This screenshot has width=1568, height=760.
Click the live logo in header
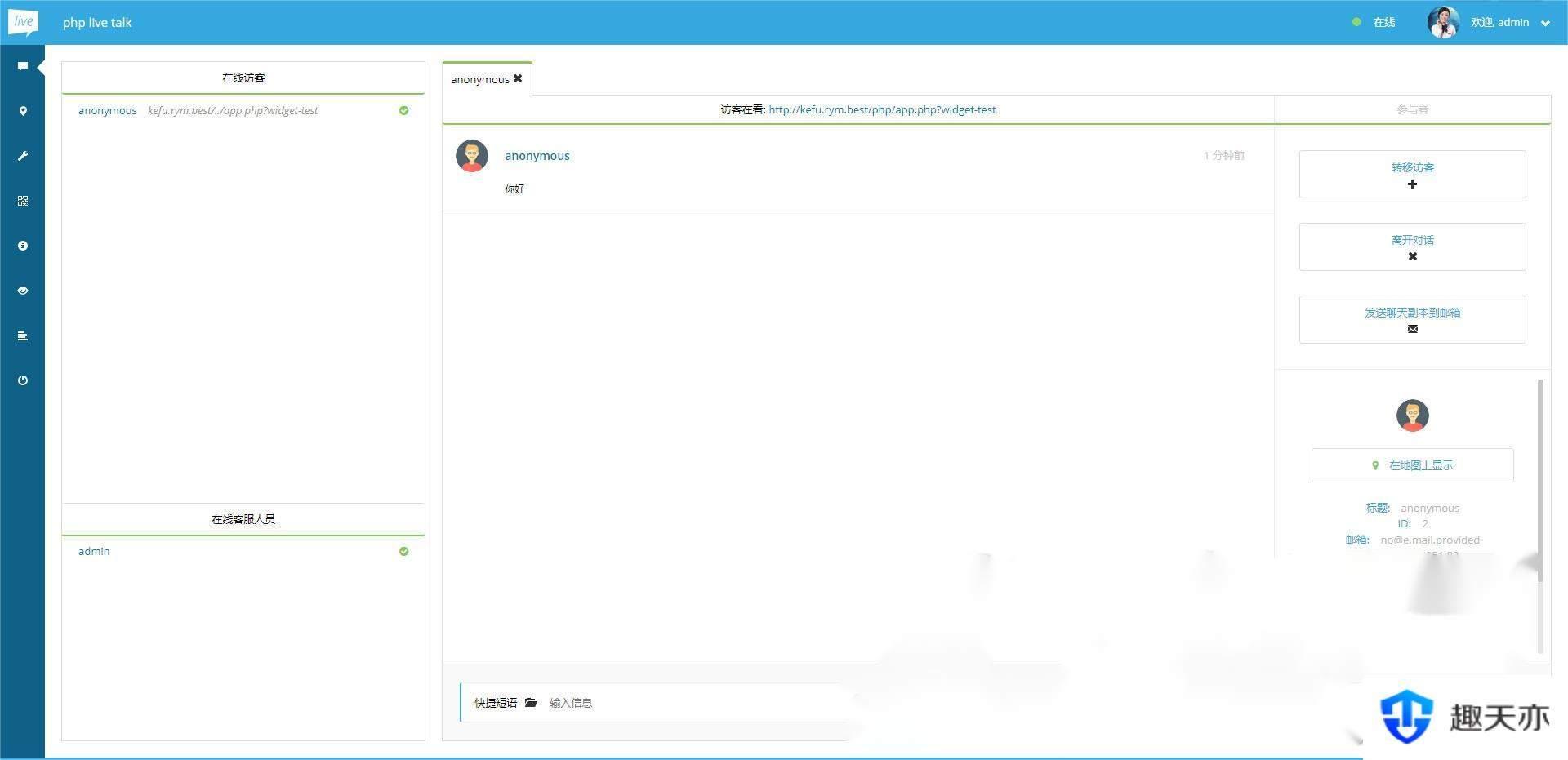(x=23, y=22)
